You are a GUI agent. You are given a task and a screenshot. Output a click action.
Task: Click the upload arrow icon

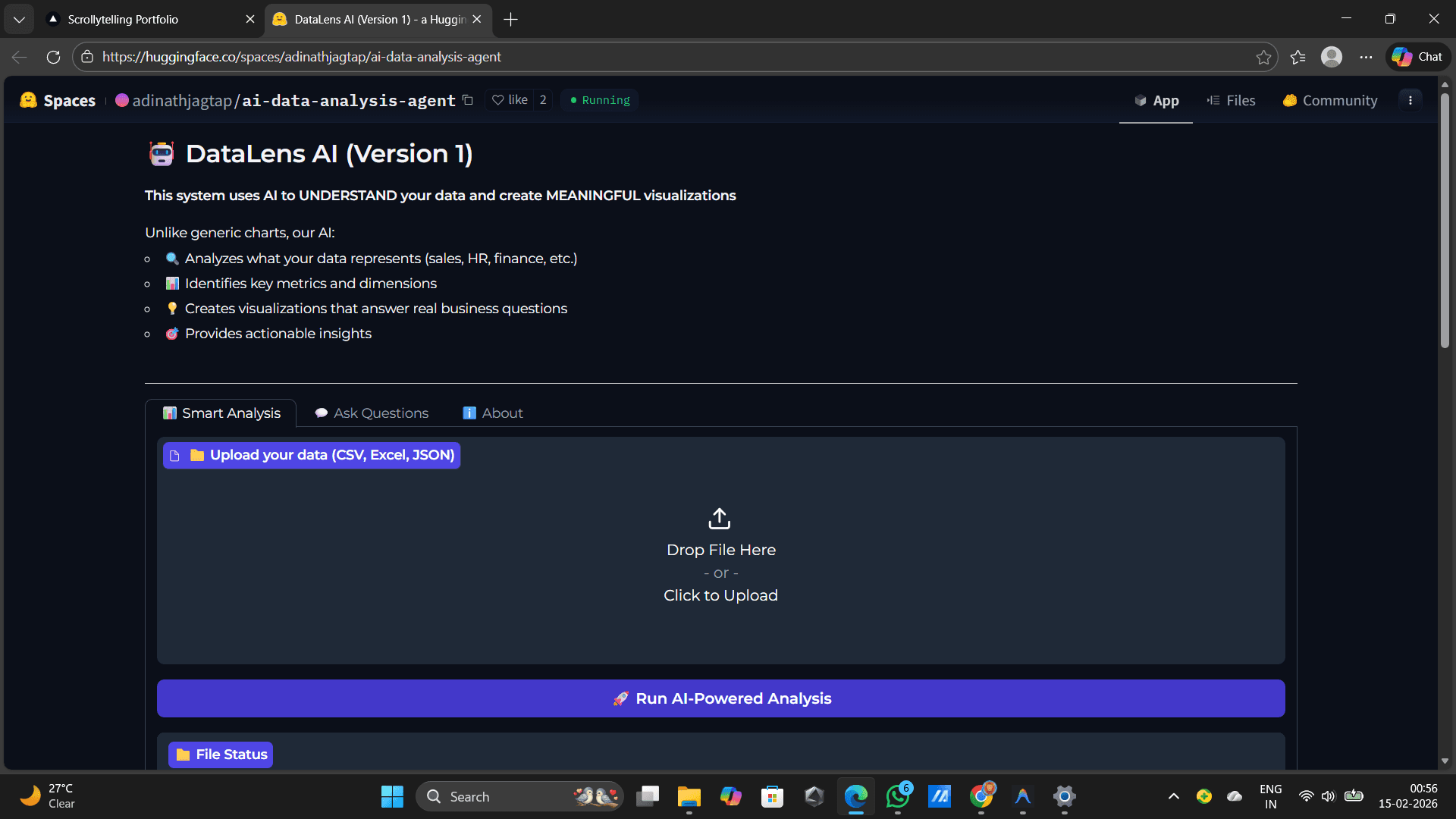pos(720,519)
